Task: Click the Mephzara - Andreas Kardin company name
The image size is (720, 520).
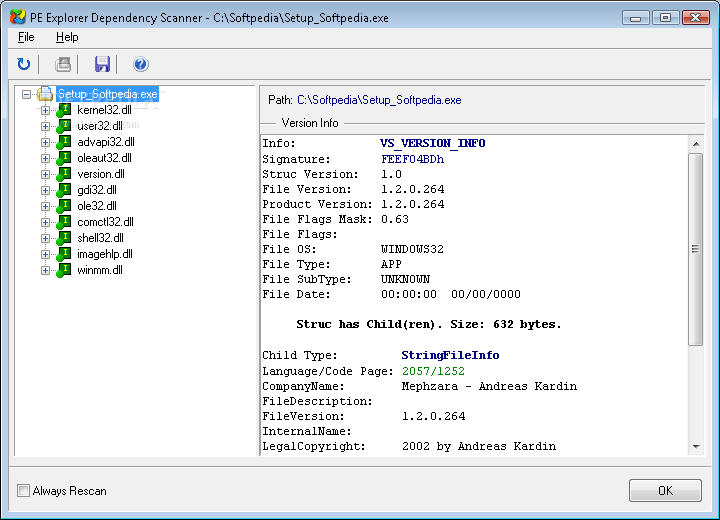Action: (x=489, y=386)
